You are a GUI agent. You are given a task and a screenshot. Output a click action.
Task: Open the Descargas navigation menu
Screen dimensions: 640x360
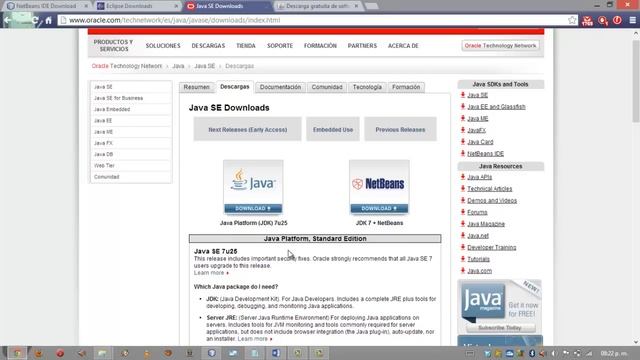[208, 46]
